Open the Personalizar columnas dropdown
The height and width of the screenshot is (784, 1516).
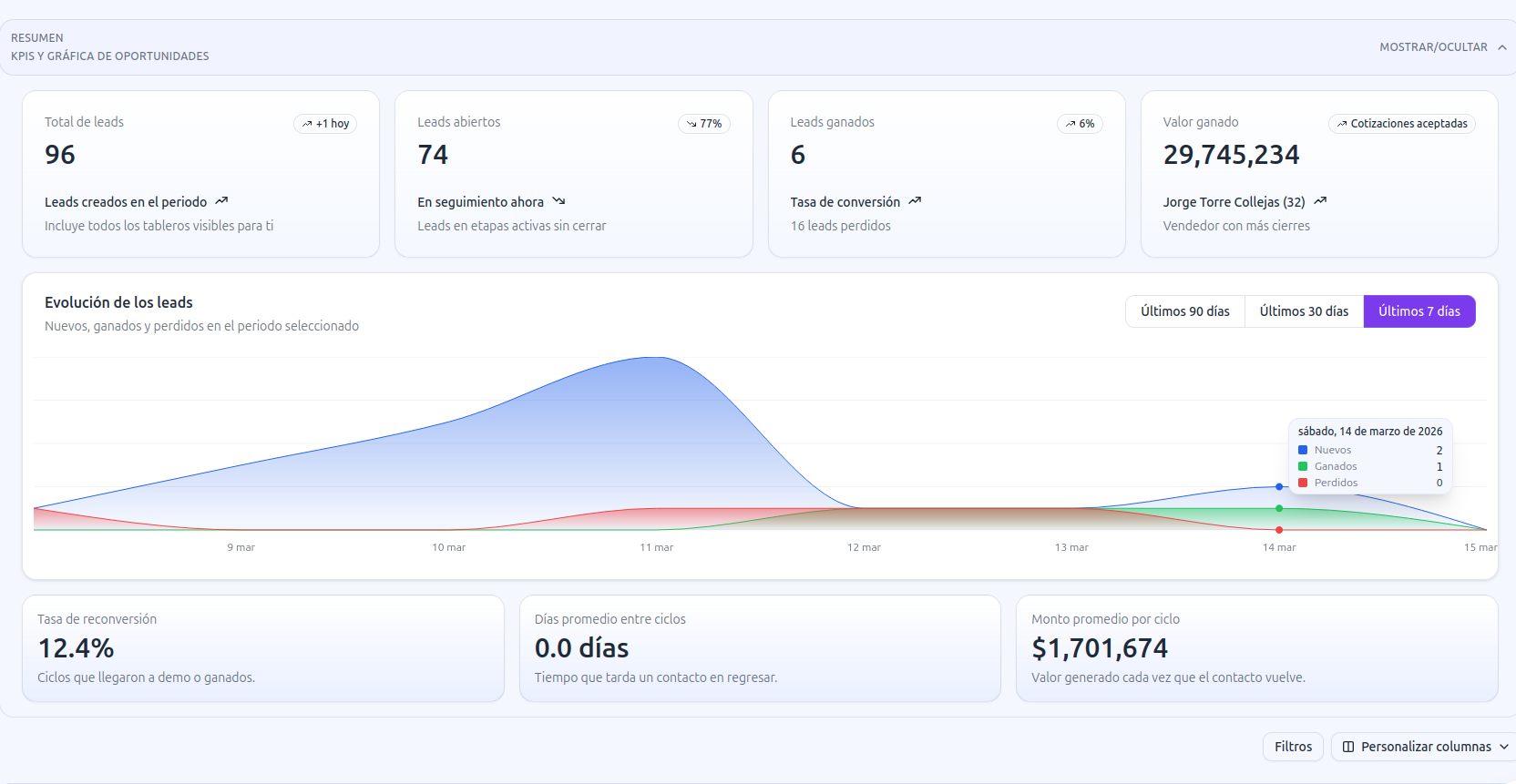pos(1427,747)
